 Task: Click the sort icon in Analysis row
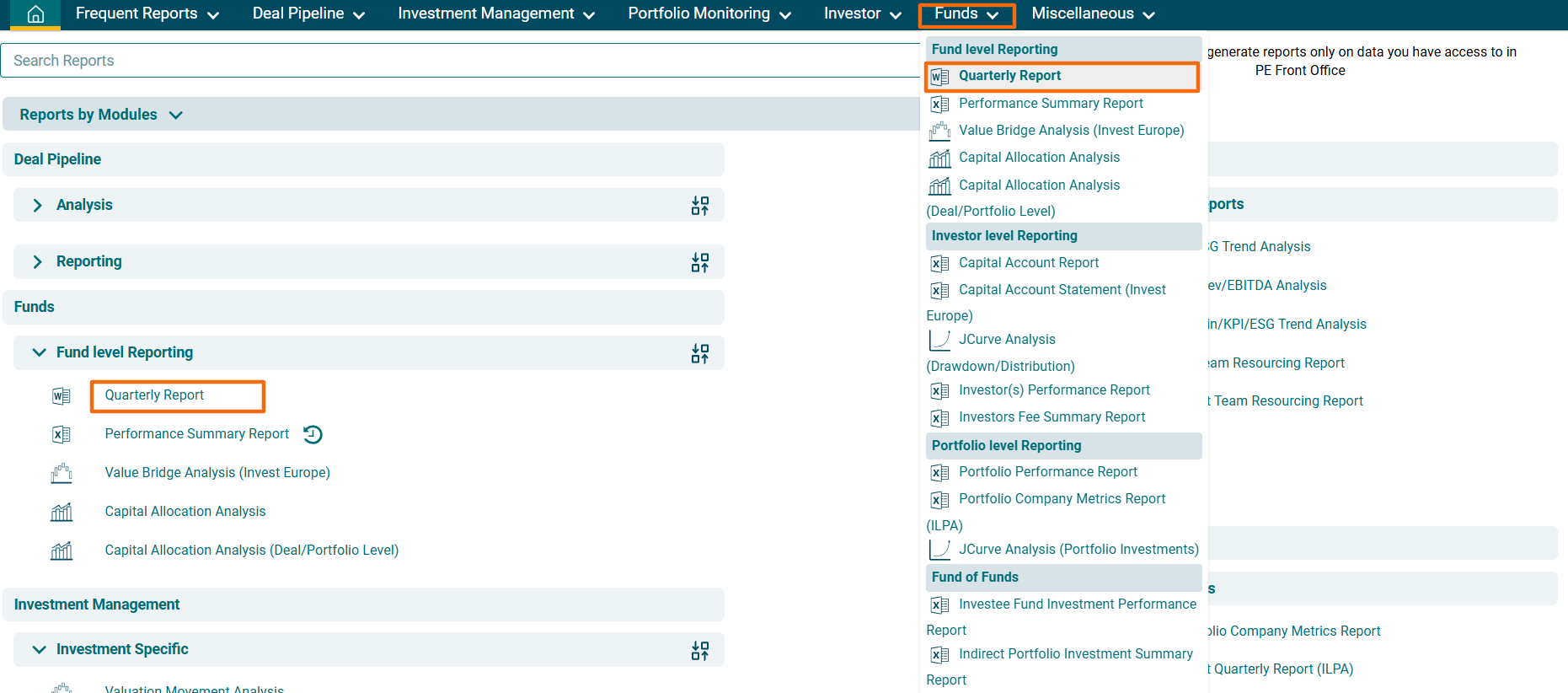699,206
